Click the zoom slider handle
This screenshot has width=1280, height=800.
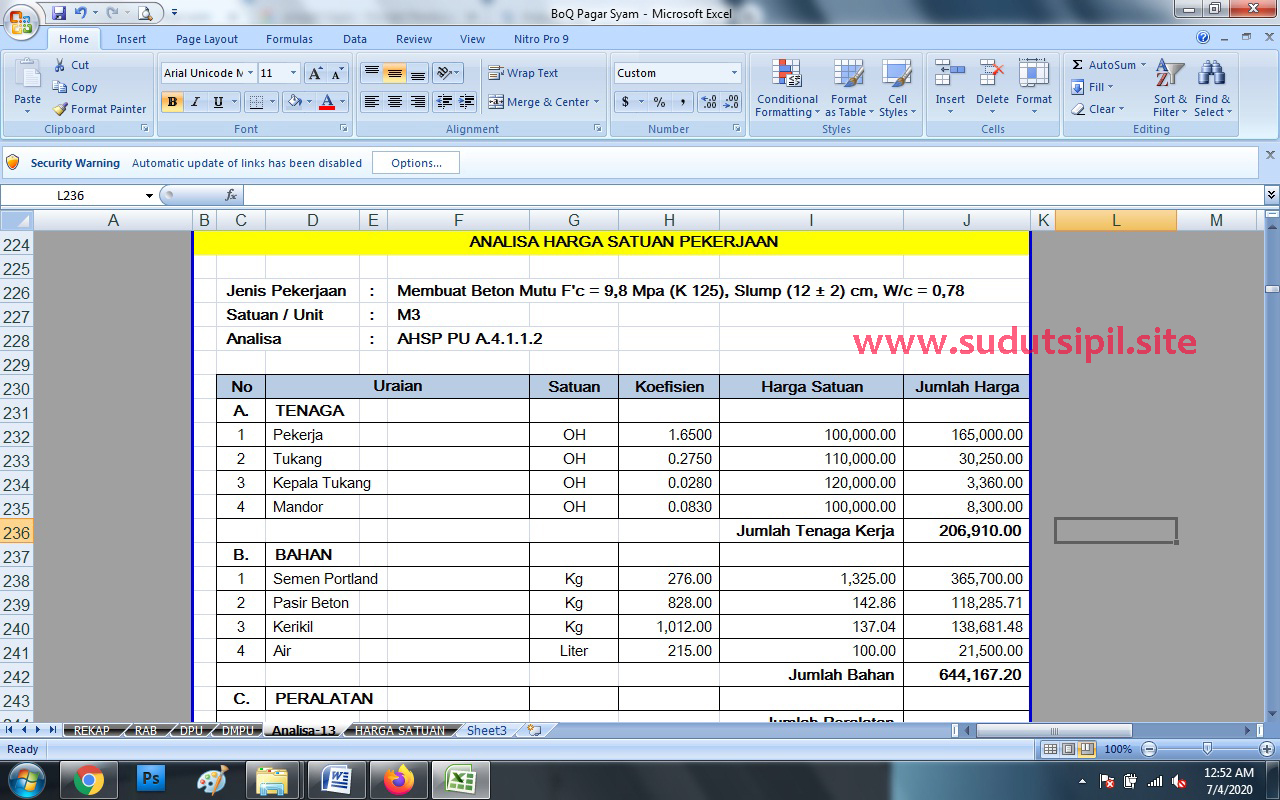[x=1207, y=749]
